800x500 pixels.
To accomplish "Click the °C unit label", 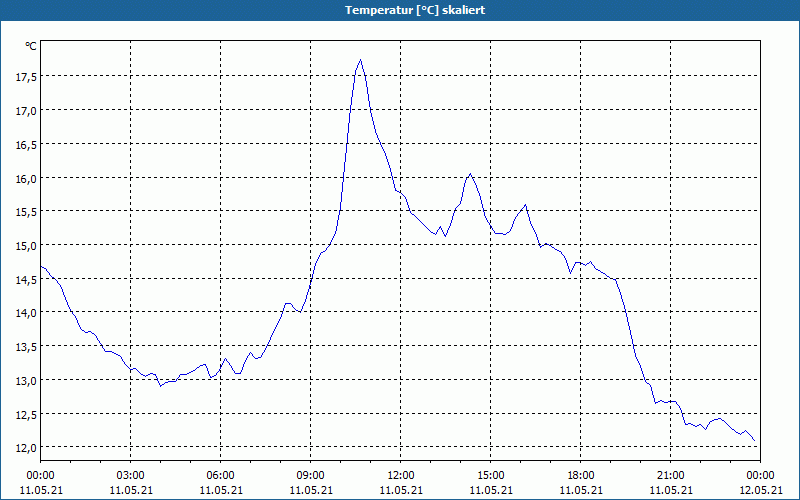I will (x=31, y=46).
